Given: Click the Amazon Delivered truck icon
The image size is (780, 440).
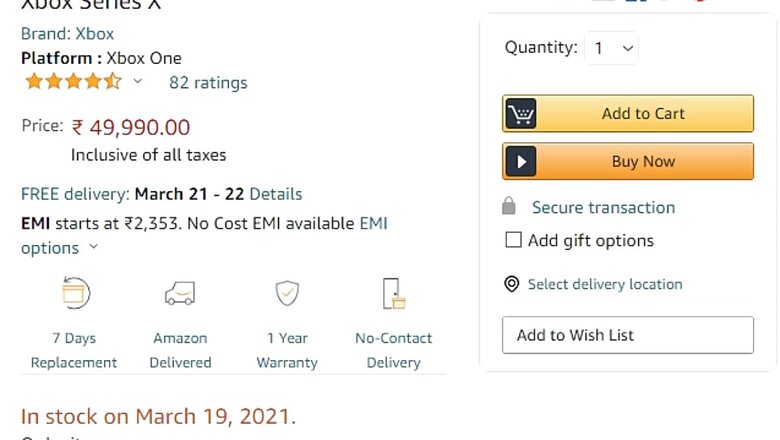Looking at the screenshot, I should coord(180,293).
